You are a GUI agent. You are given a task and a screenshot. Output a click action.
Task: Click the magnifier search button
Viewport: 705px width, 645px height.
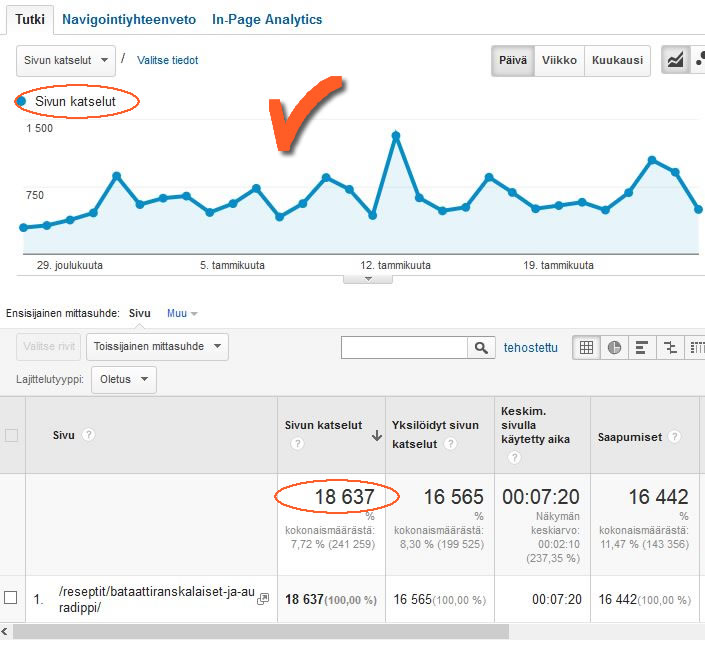pos(481,347)
